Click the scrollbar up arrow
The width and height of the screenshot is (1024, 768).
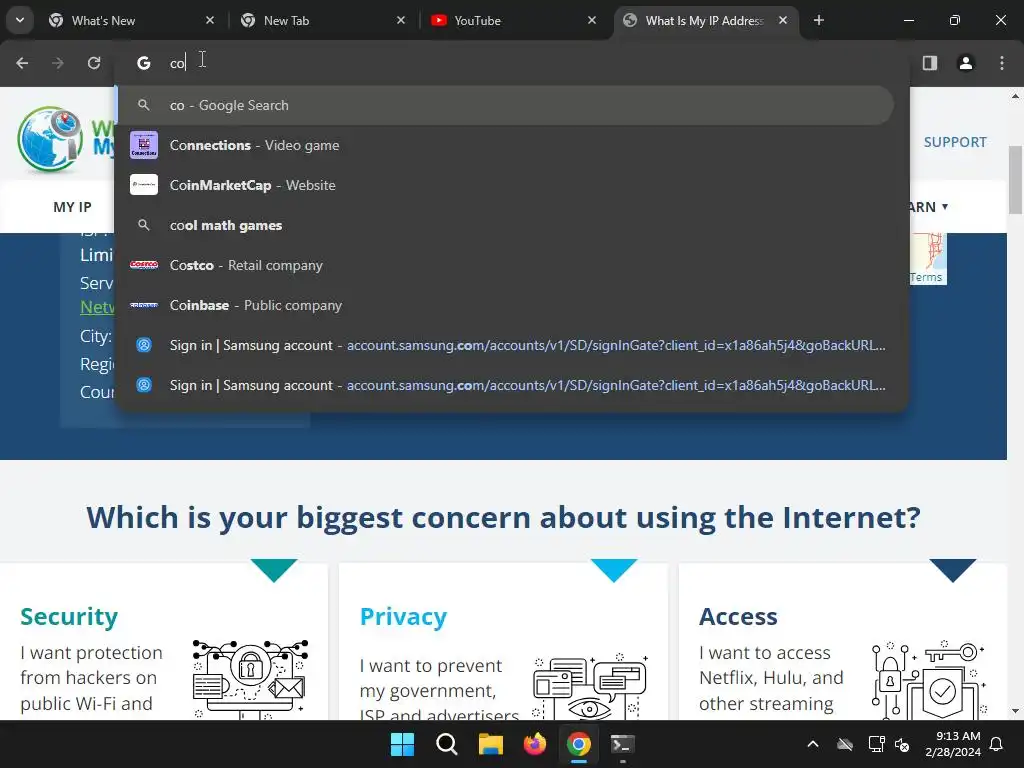[x=1015, y=96]
